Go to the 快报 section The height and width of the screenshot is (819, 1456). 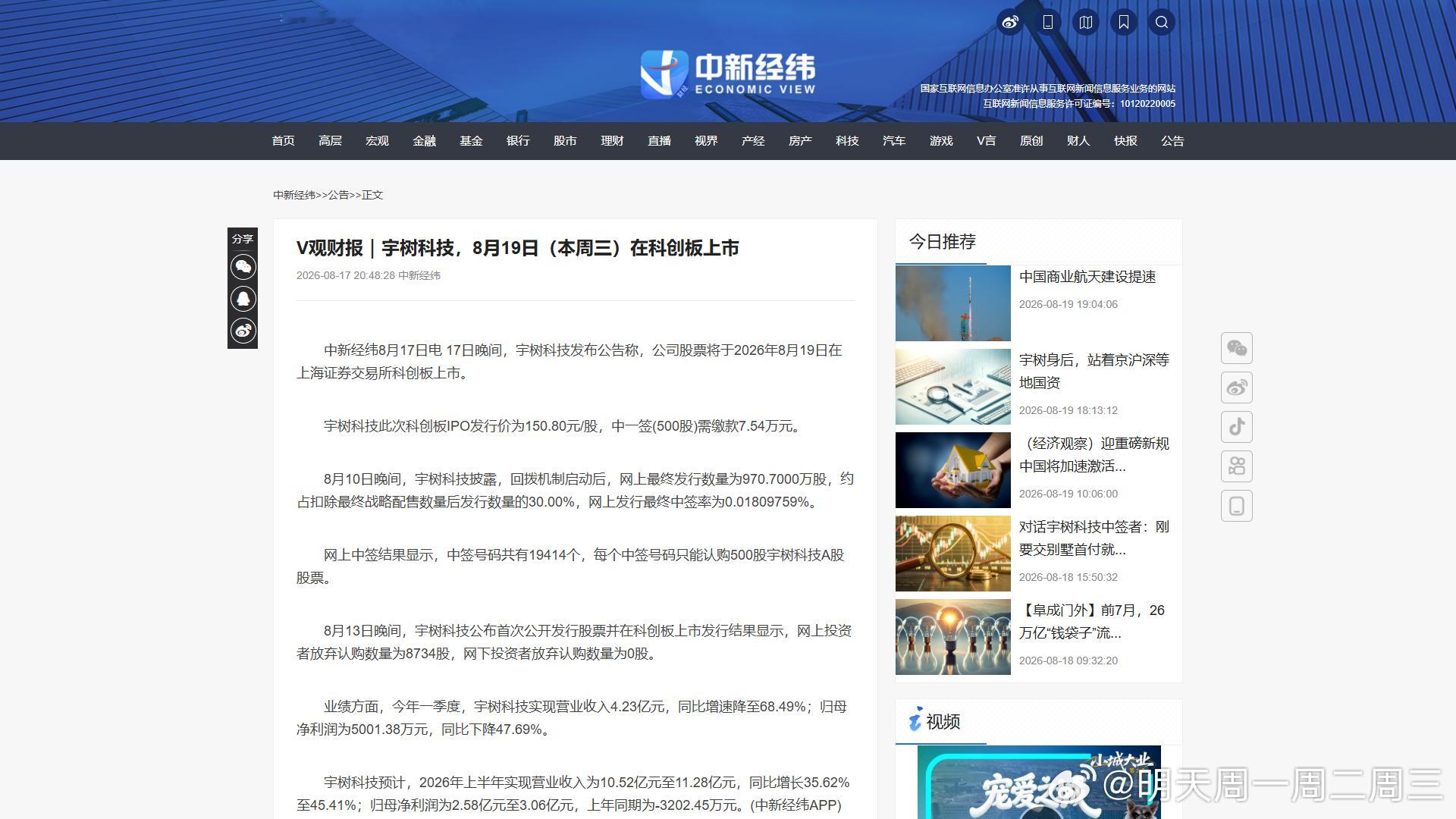tap(1126, 141)
